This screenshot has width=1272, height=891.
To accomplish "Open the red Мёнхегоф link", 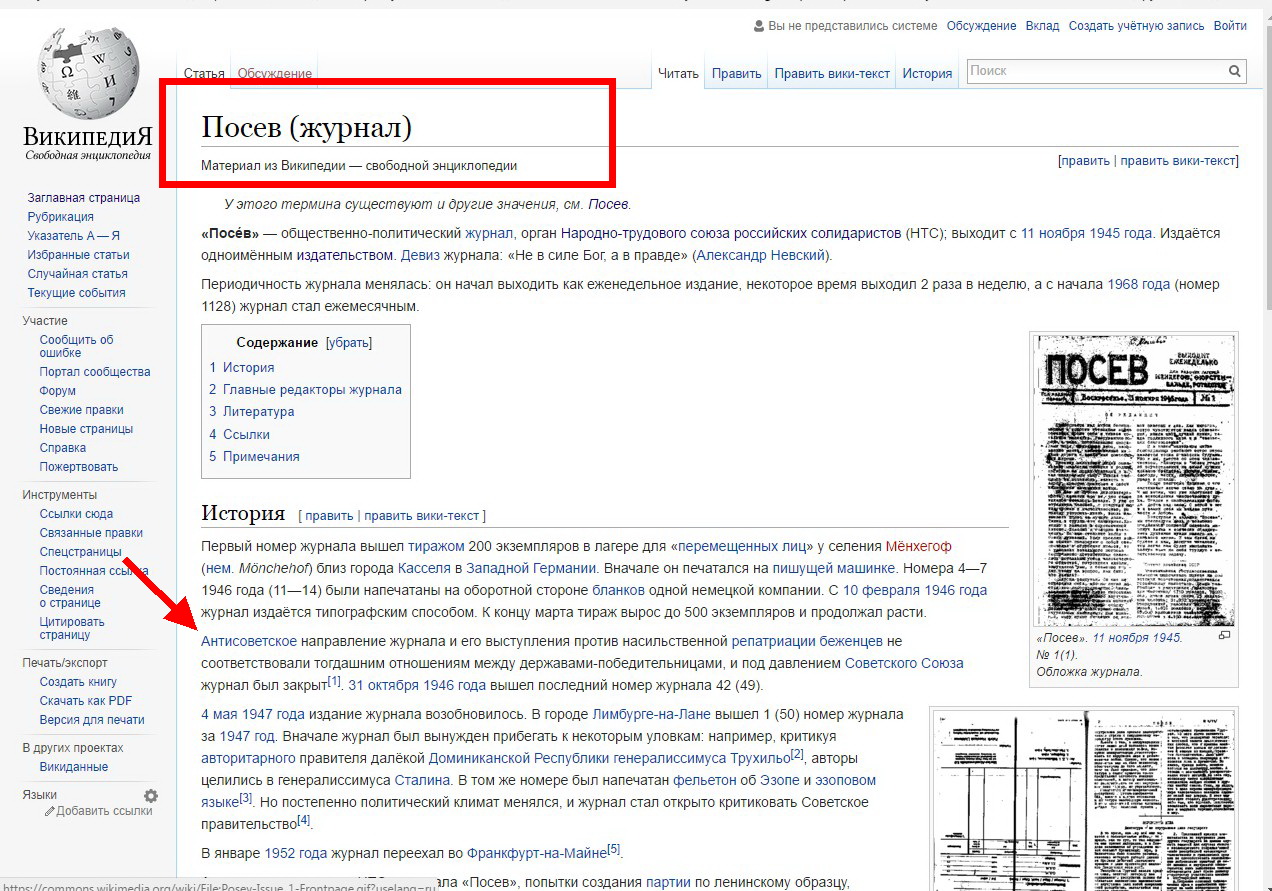I will point(918,546).
